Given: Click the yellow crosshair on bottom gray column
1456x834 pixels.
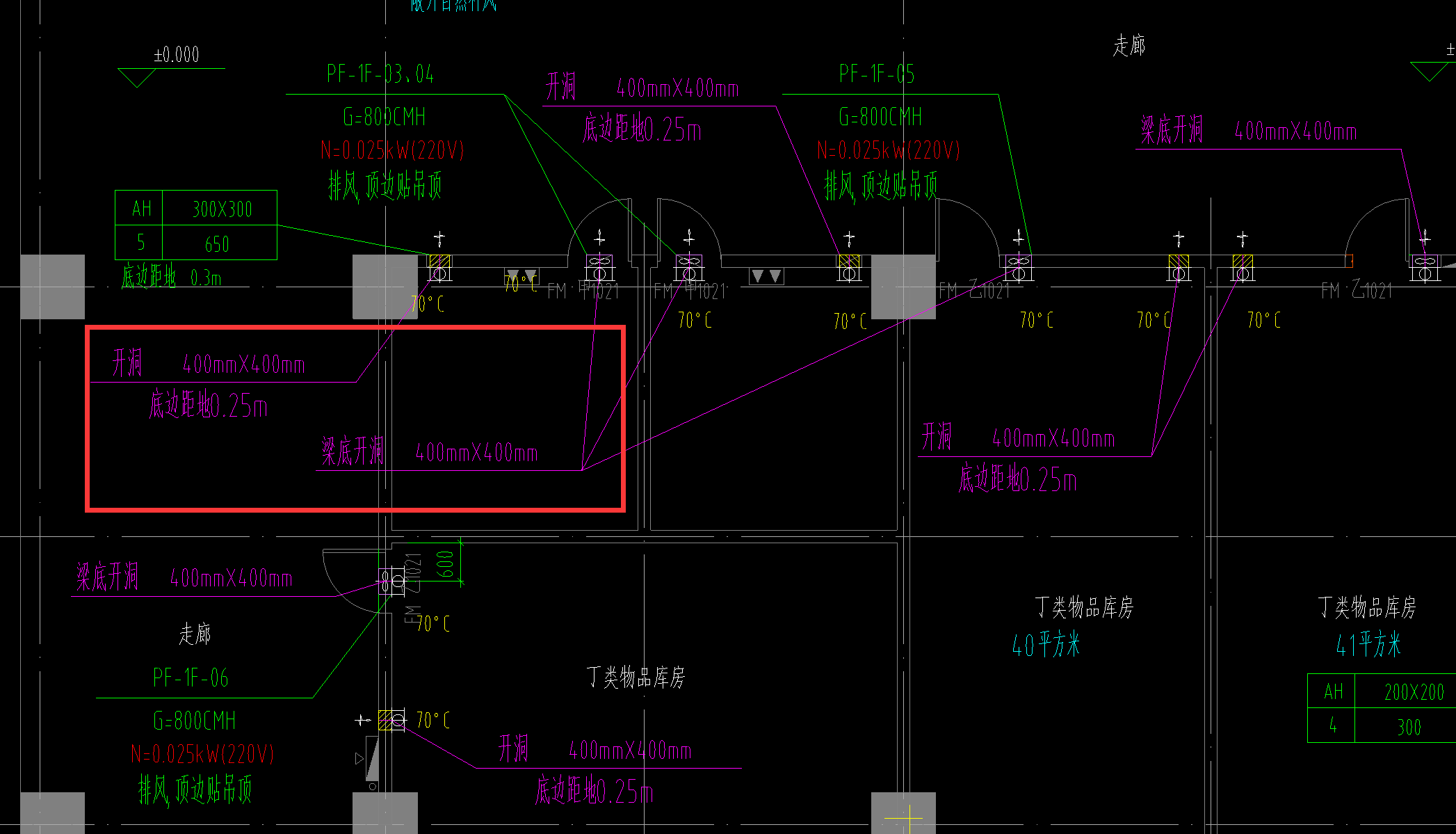Looking at the screenshot, I should [909, 819].
